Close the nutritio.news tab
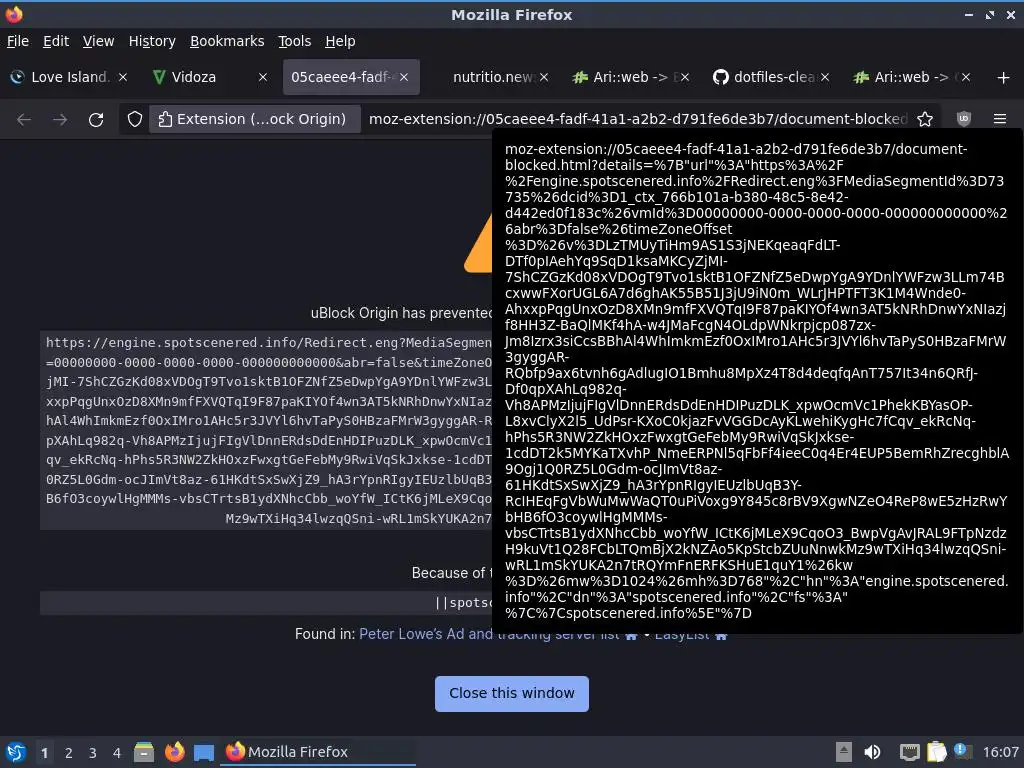 click(544, 77)
